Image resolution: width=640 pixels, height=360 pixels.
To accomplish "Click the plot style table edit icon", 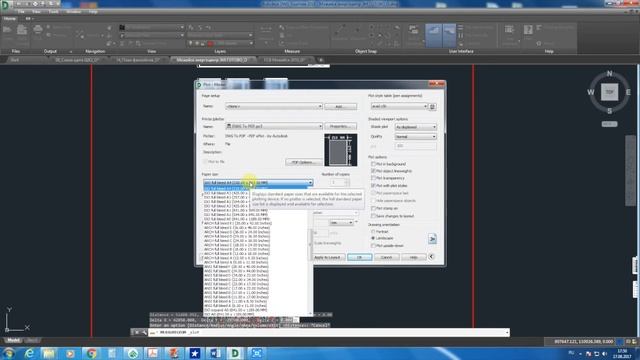I will 432,107.
